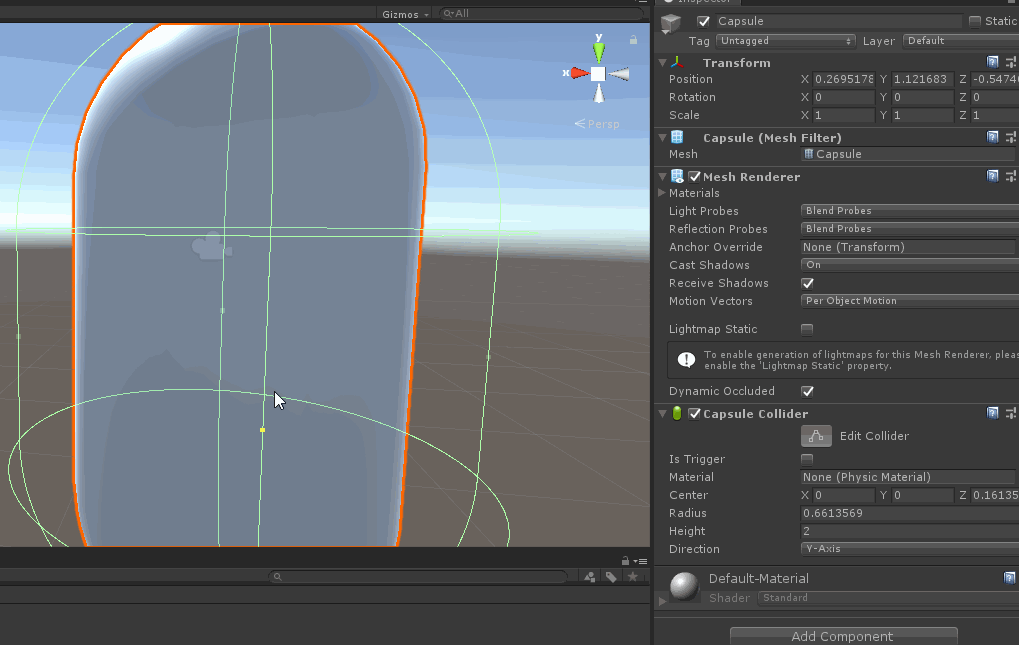Viewport: 1019px width, 645px height.
Task: Enable the Is Trigger checkbox
Action: (807, 459)
